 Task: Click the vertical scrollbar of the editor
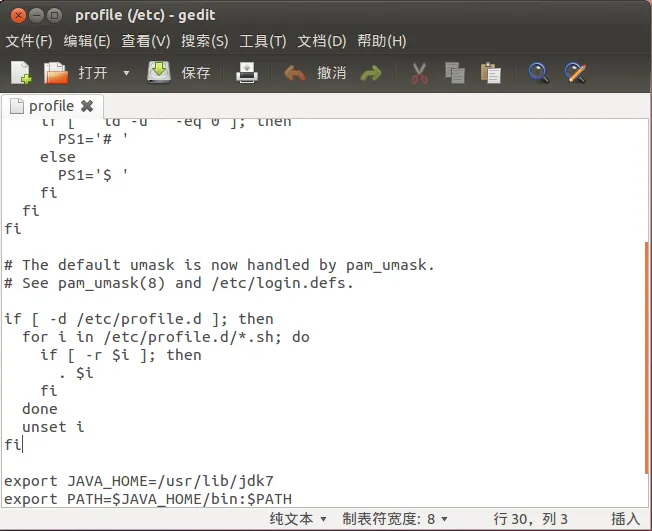[x=647, y=358]
